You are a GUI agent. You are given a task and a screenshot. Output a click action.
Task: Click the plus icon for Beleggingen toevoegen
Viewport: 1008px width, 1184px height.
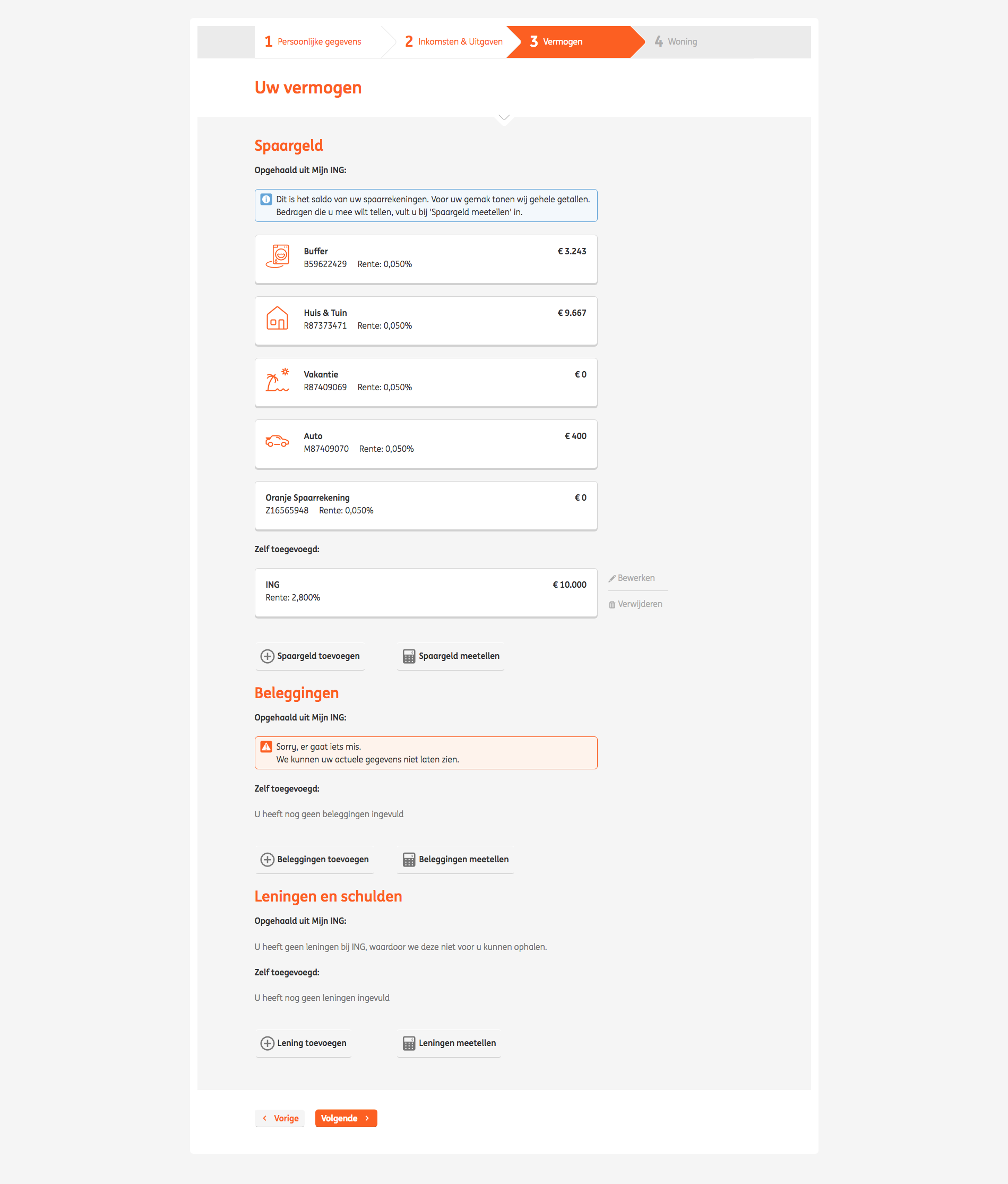[x=267, y=860]
